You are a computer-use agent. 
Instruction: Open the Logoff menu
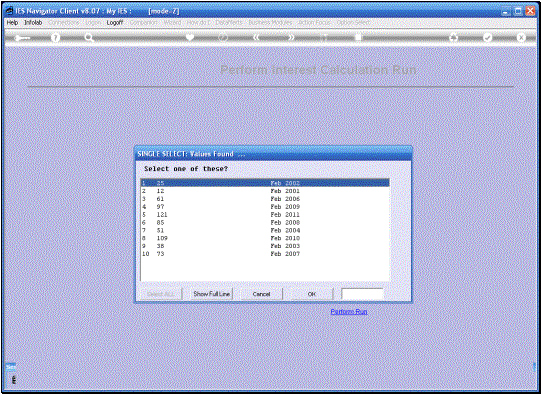coord(115,22)
